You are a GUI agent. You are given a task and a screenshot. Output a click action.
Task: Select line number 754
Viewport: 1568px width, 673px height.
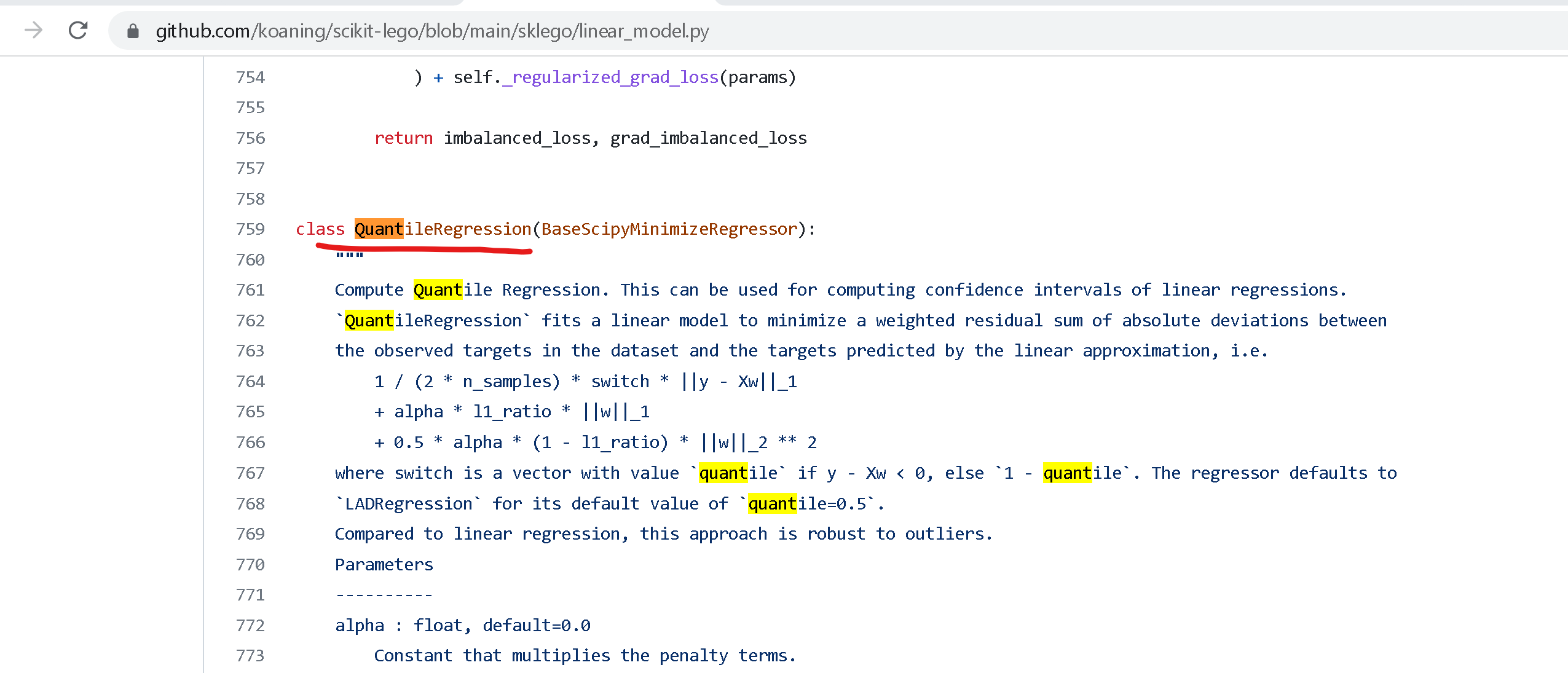pyautogui.click(x=250, y=77)
